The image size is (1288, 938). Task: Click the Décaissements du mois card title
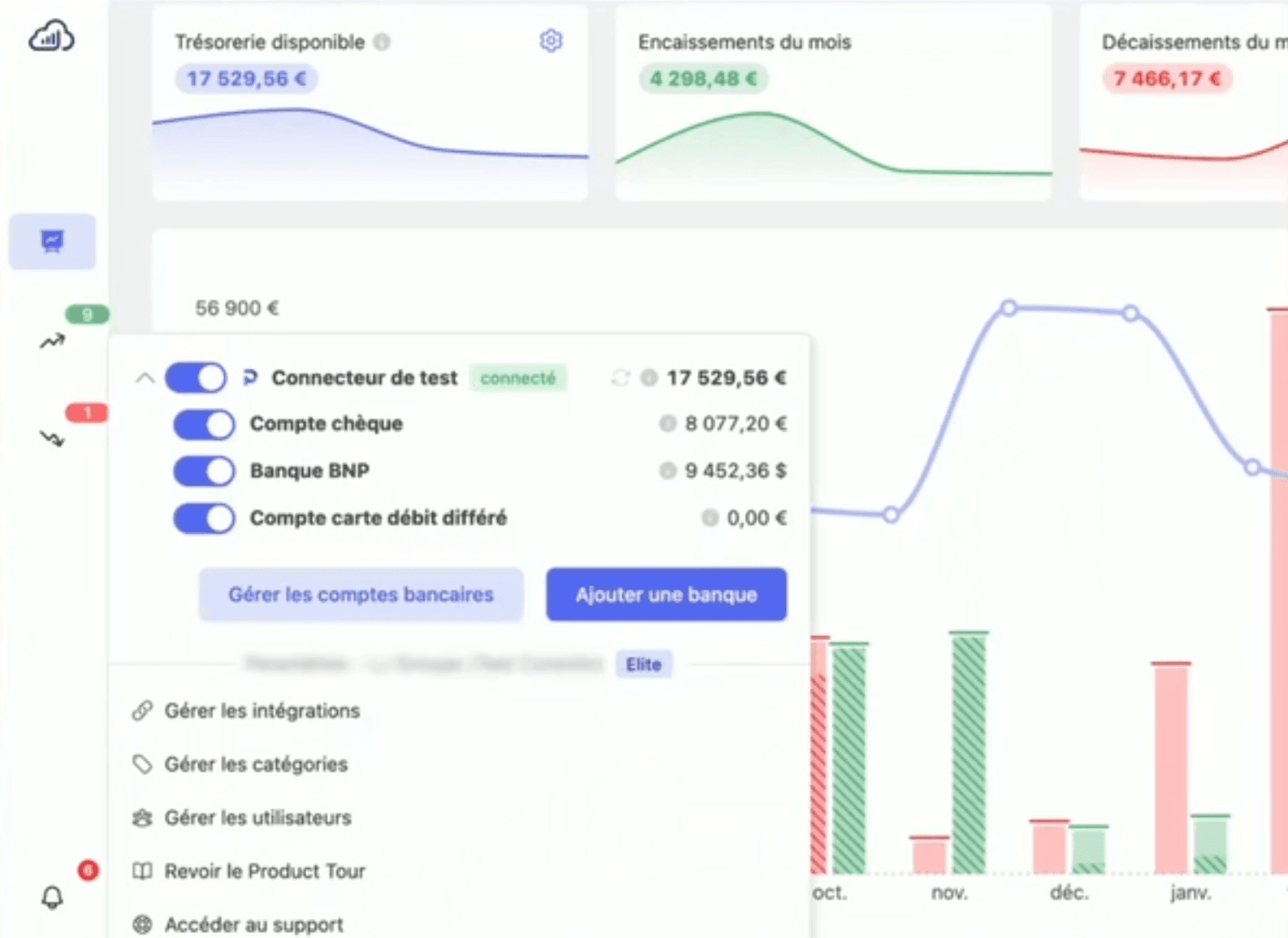coord(1195,42)
